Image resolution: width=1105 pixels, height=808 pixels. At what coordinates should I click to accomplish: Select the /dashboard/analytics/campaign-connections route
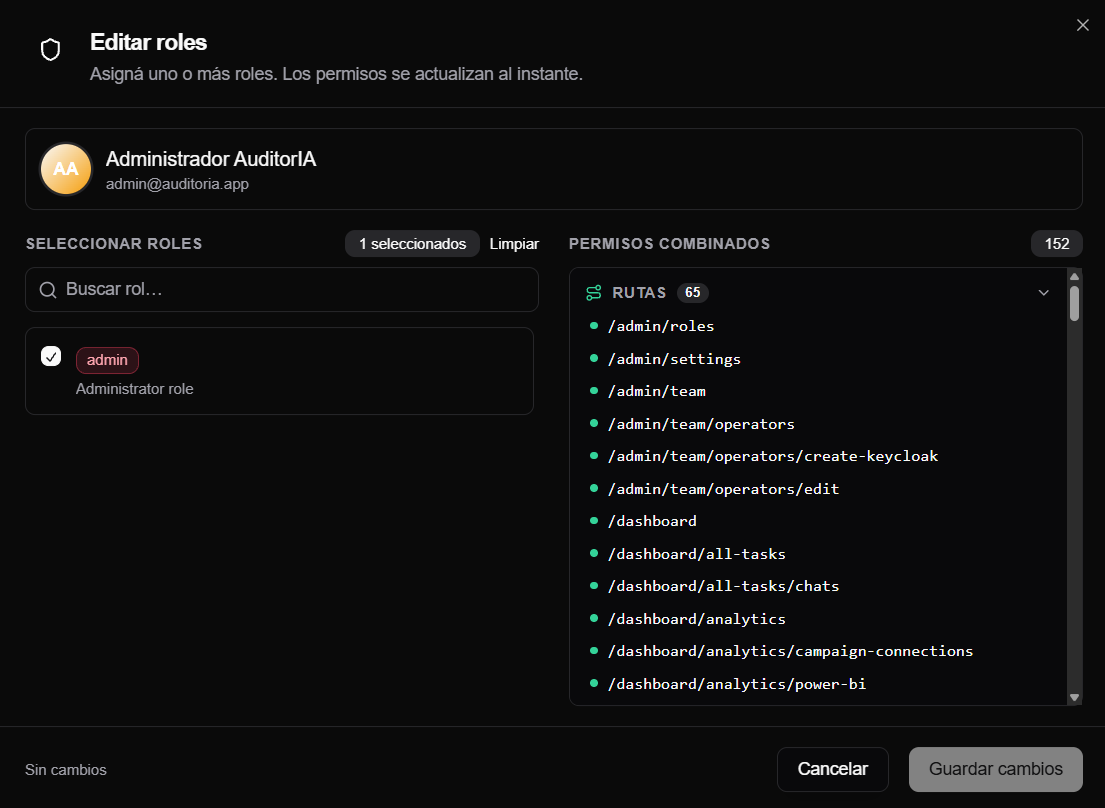pyautogui.click(x=790, y=652)
